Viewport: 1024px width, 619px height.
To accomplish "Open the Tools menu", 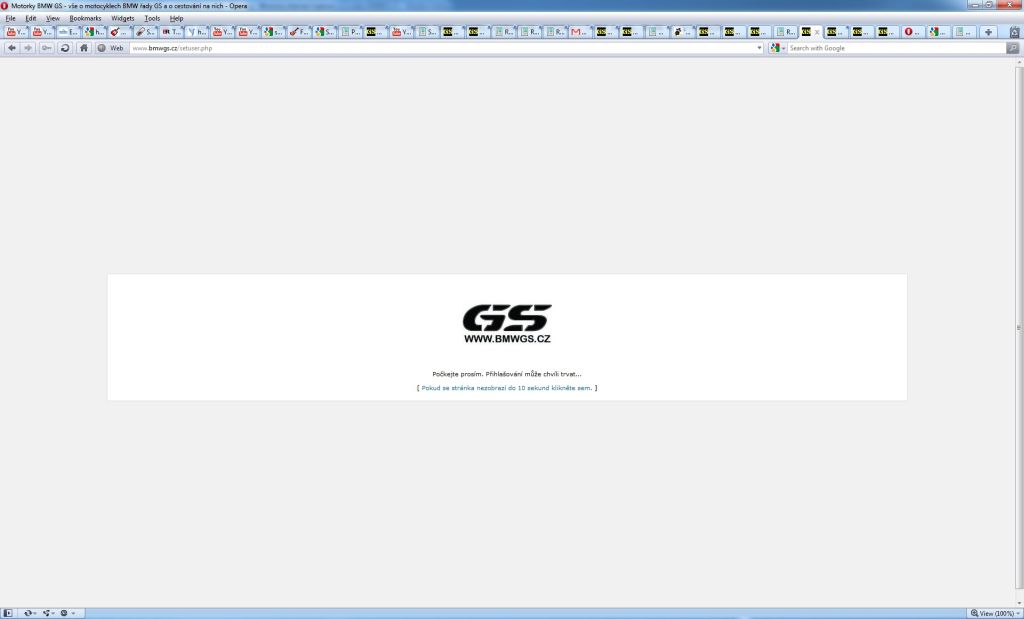I will coord(152,18).
